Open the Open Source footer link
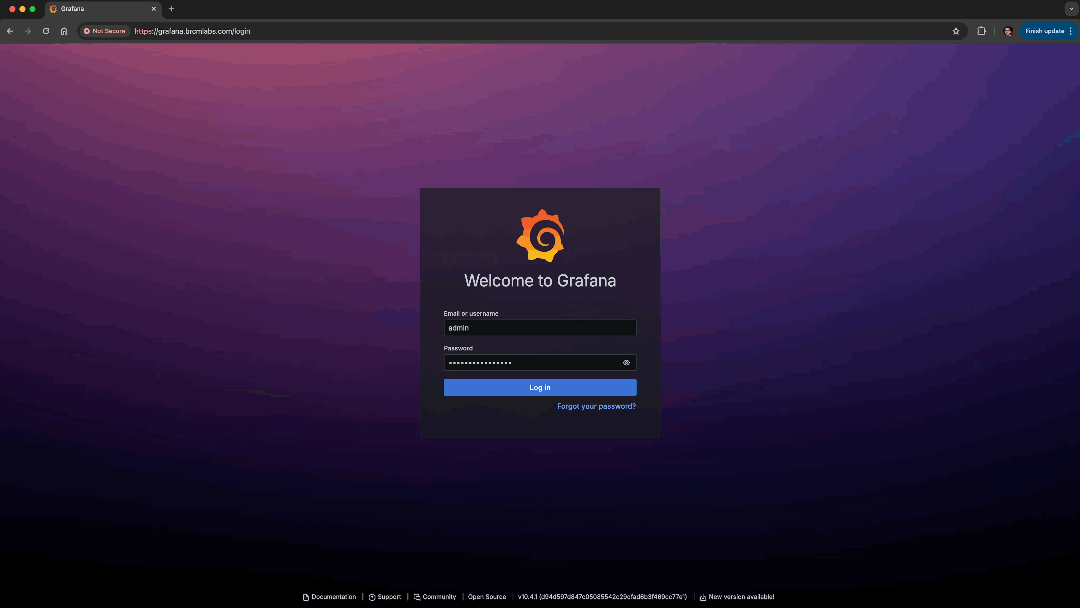1080x608 pixels. (487, 597)
